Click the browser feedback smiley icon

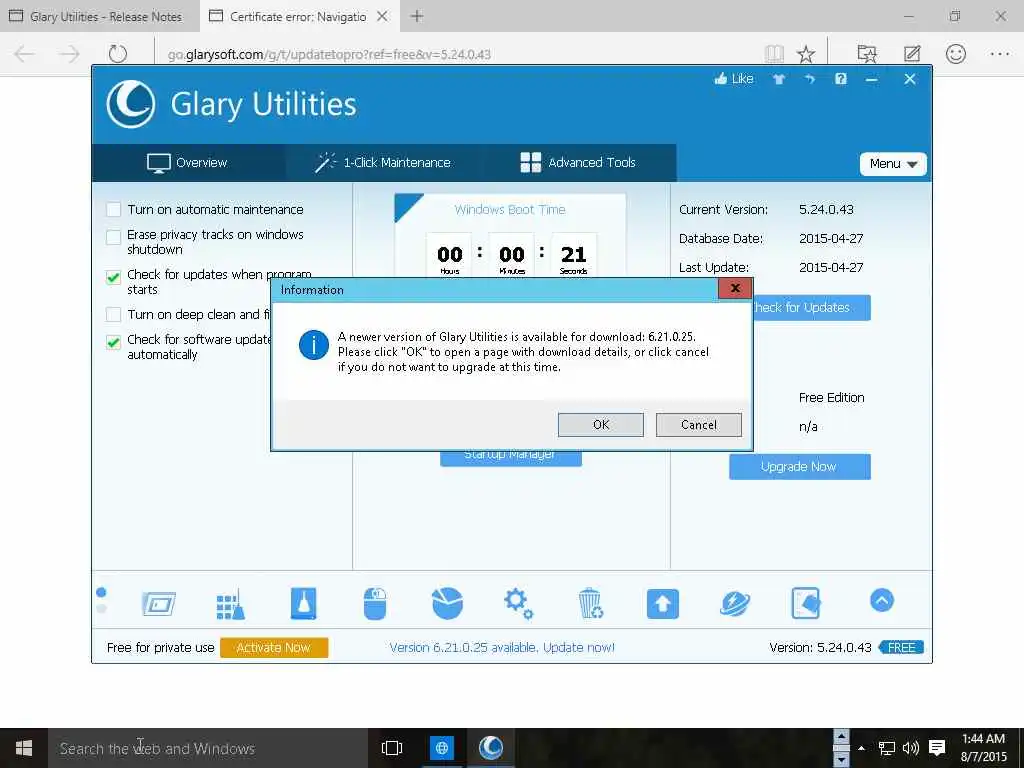pyautogui.click(x=955, y=54)
